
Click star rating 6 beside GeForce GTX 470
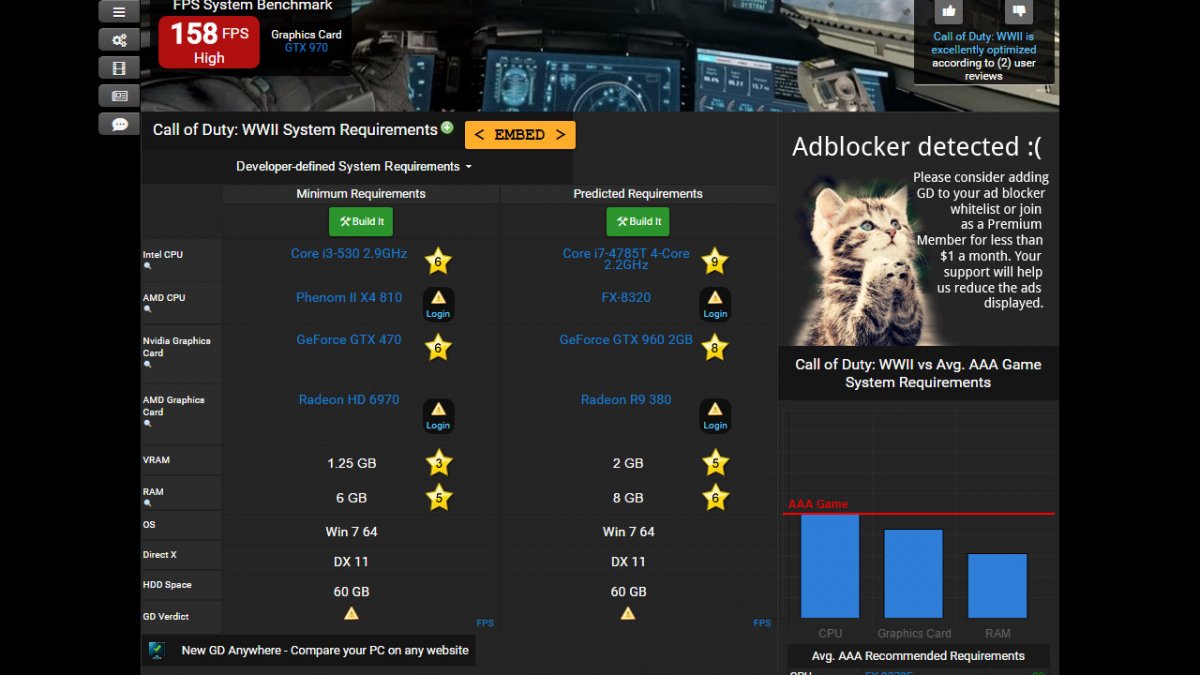coord(438,347)
